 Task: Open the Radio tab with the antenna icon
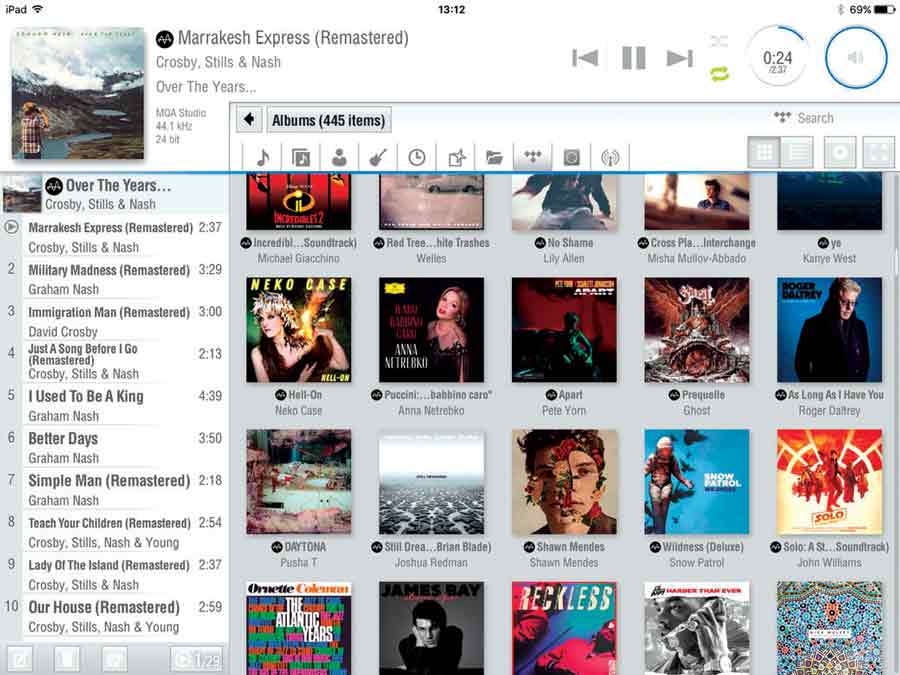coord(610,157)
